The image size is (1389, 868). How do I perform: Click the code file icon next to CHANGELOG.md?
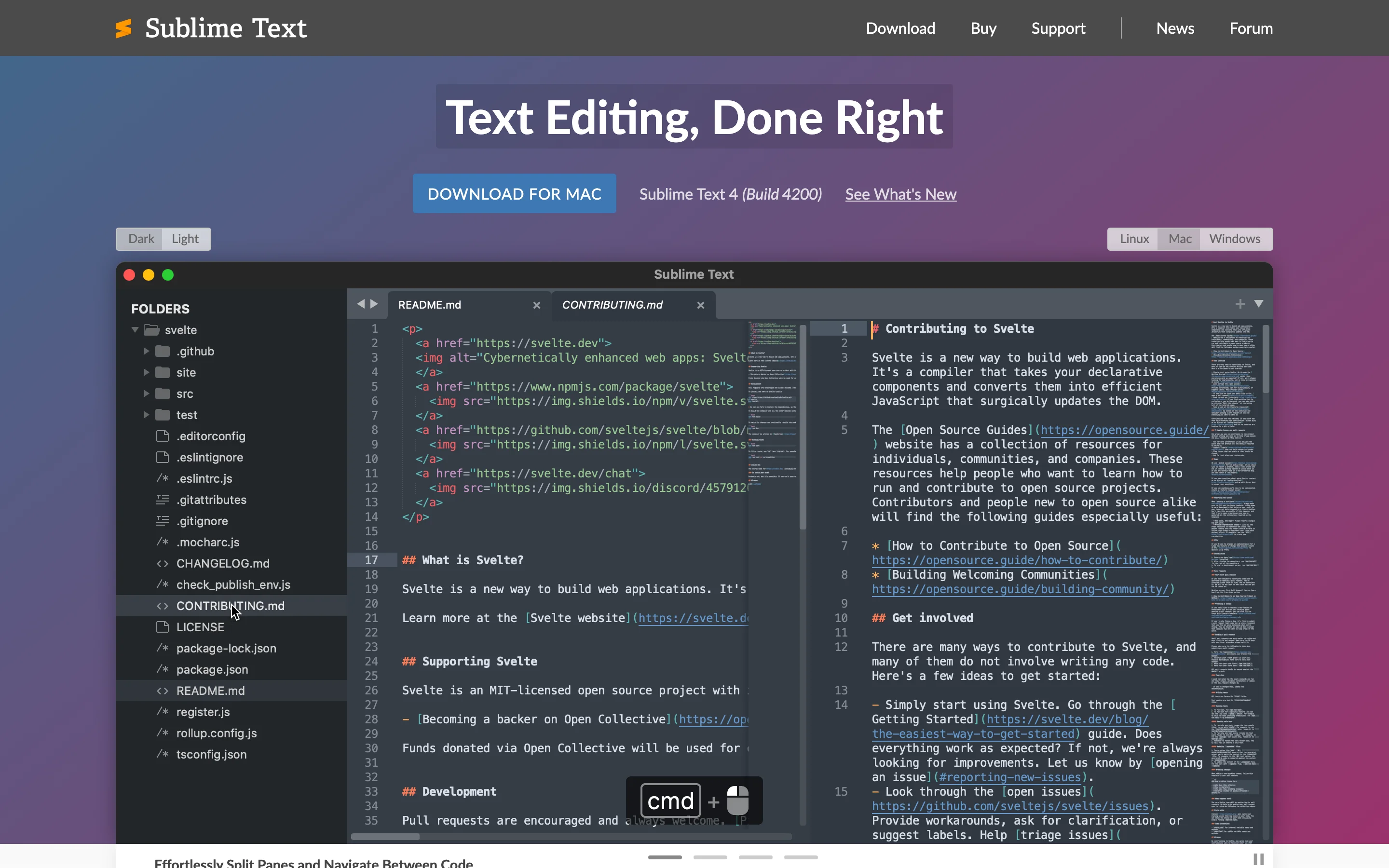tap(163, 563)
